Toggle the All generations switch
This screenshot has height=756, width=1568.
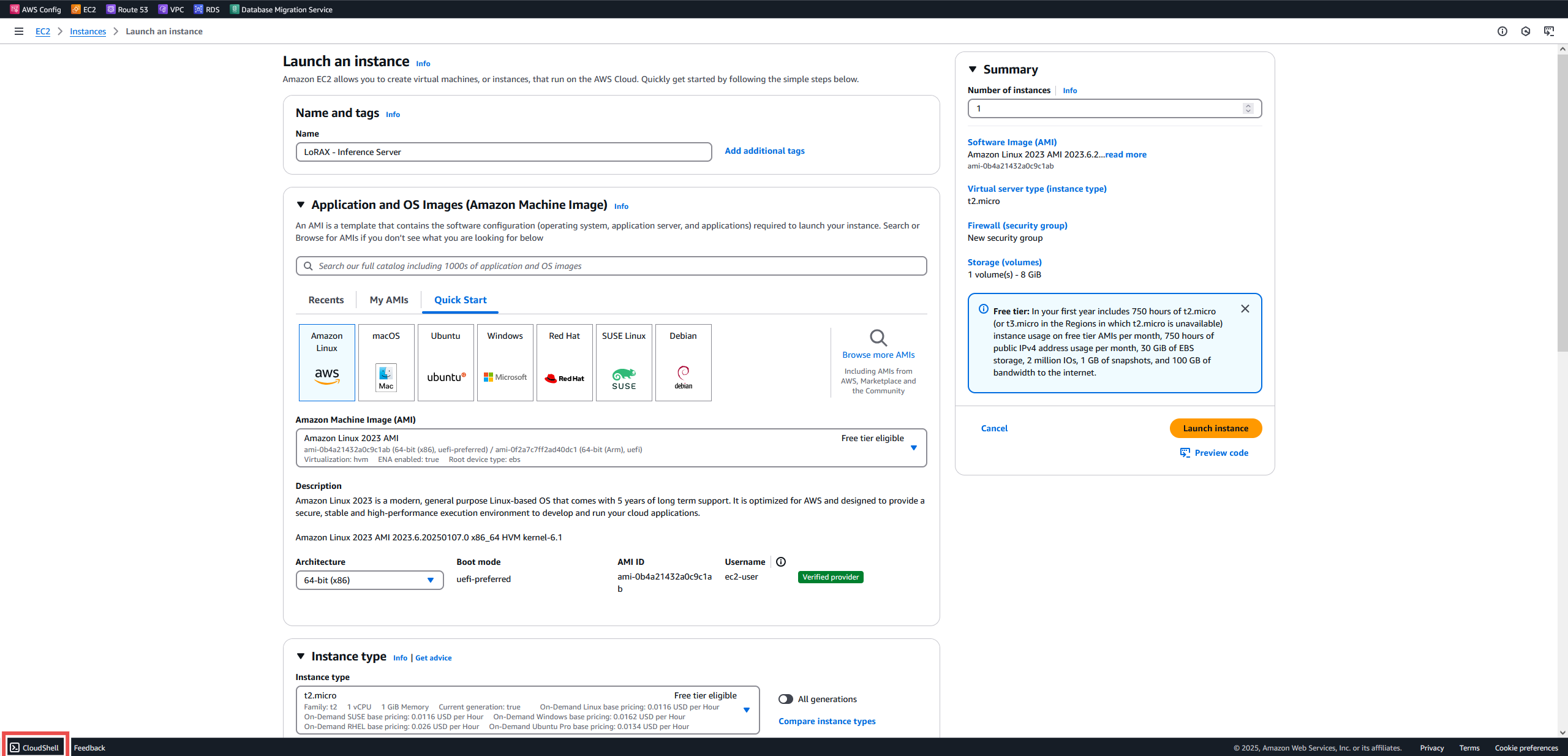(x=785, y=699)
